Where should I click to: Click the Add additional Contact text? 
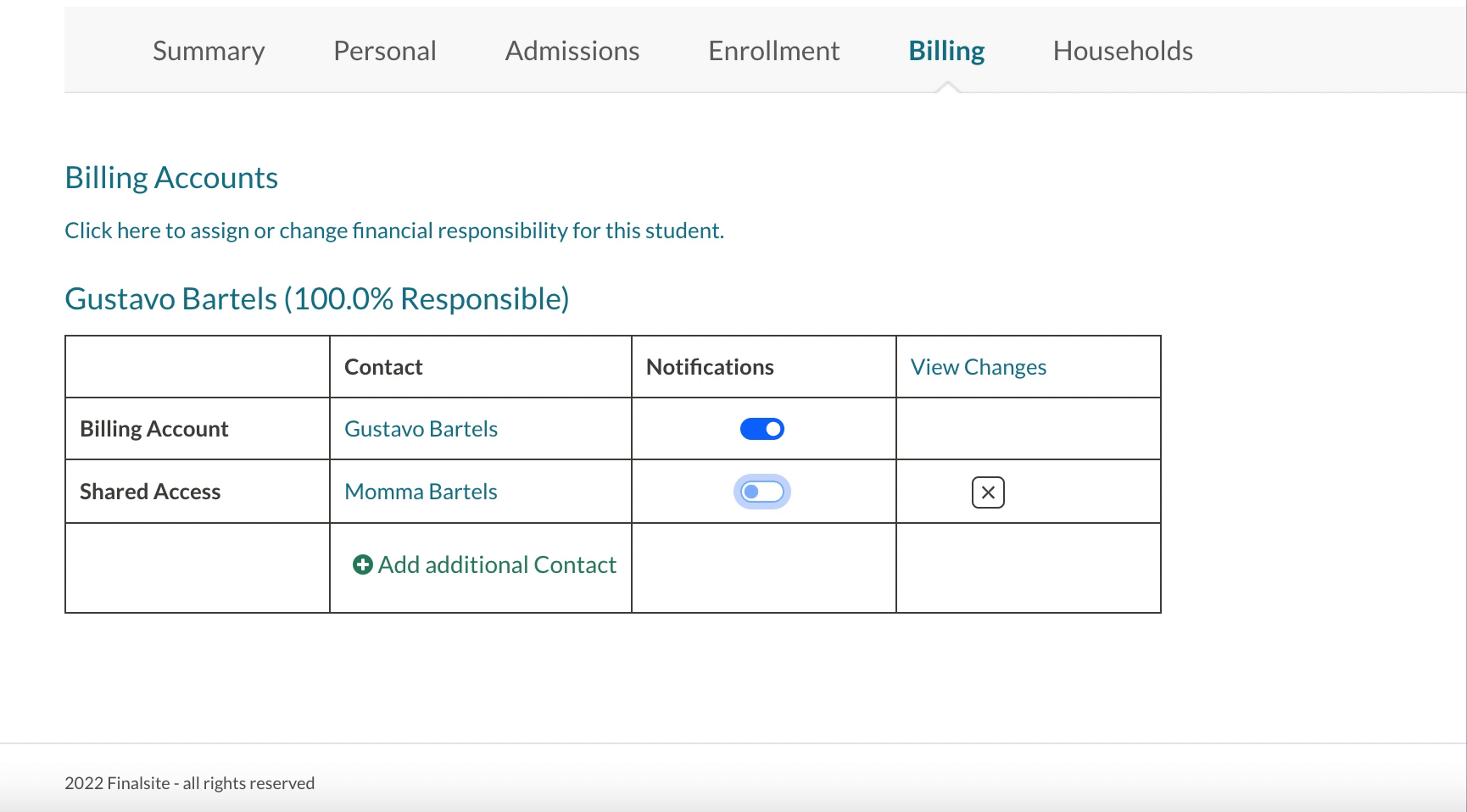(x=497, y=565)
